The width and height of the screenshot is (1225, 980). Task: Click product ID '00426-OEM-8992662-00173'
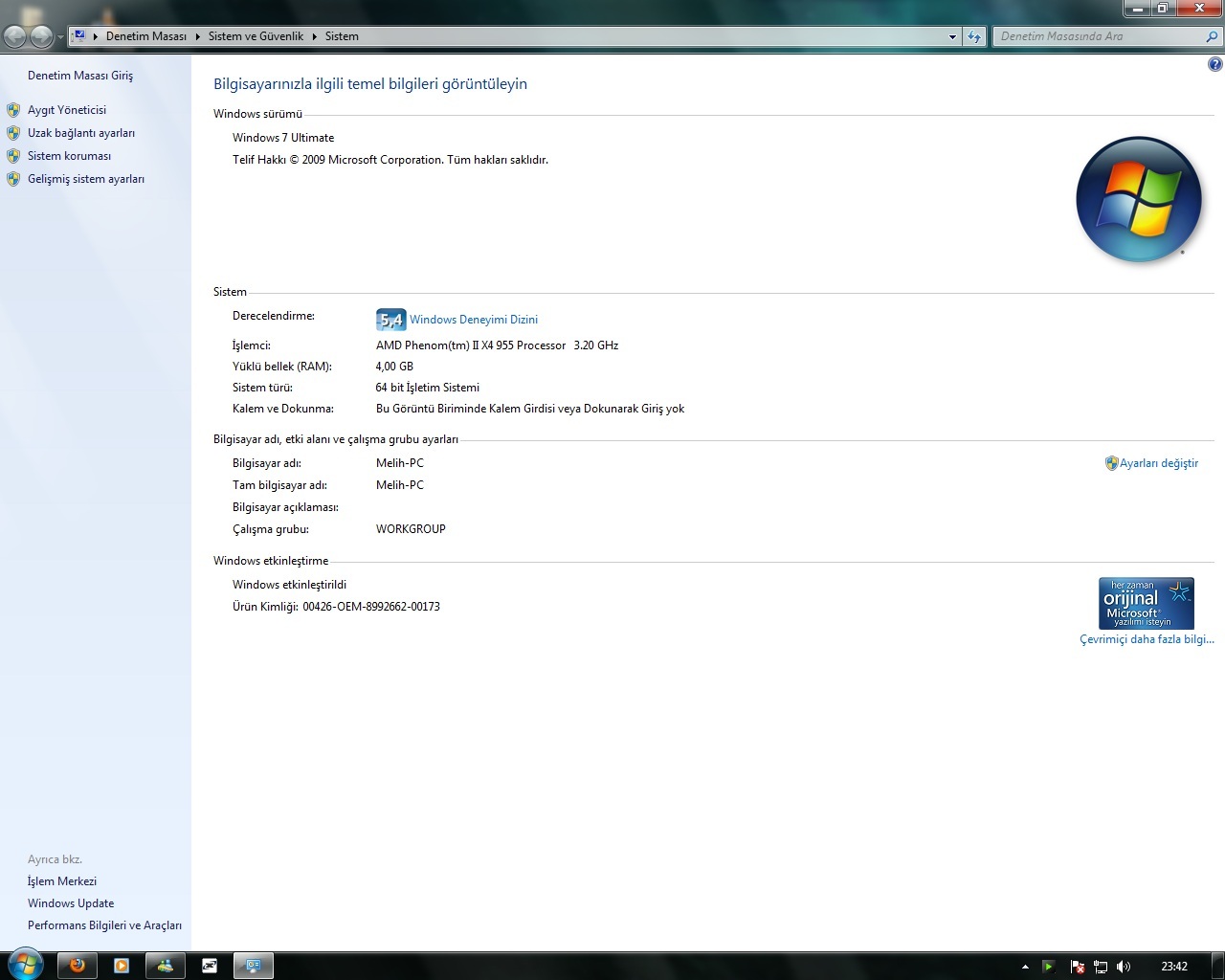[x=371, y=607]
